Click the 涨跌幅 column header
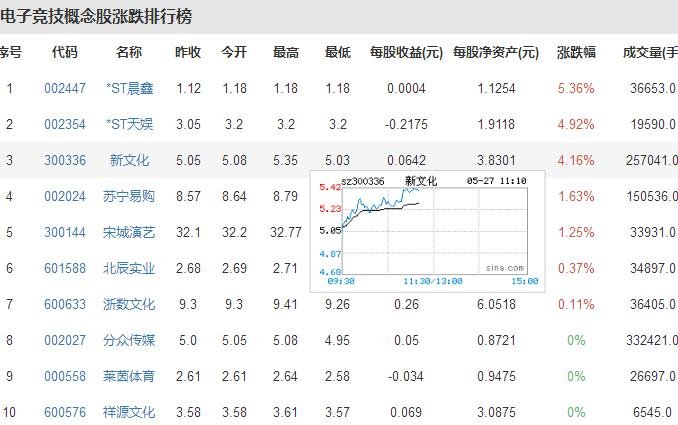The width and height of the screenshot is (678, 425). [576, 52]
